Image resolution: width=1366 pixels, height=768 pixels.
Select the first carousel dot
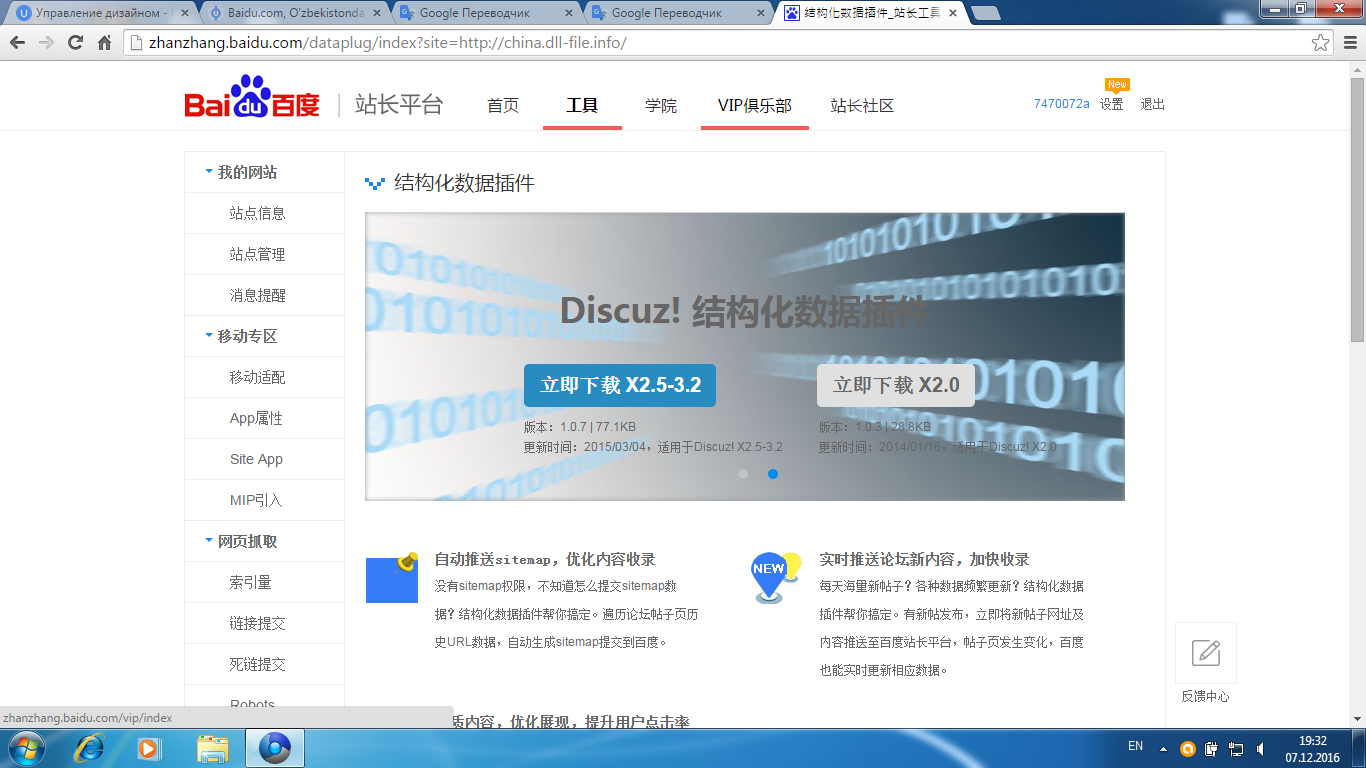(743, 474)
